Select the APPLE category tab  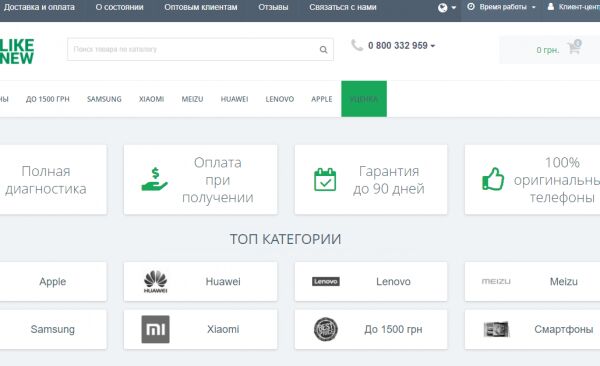(321, 99)
